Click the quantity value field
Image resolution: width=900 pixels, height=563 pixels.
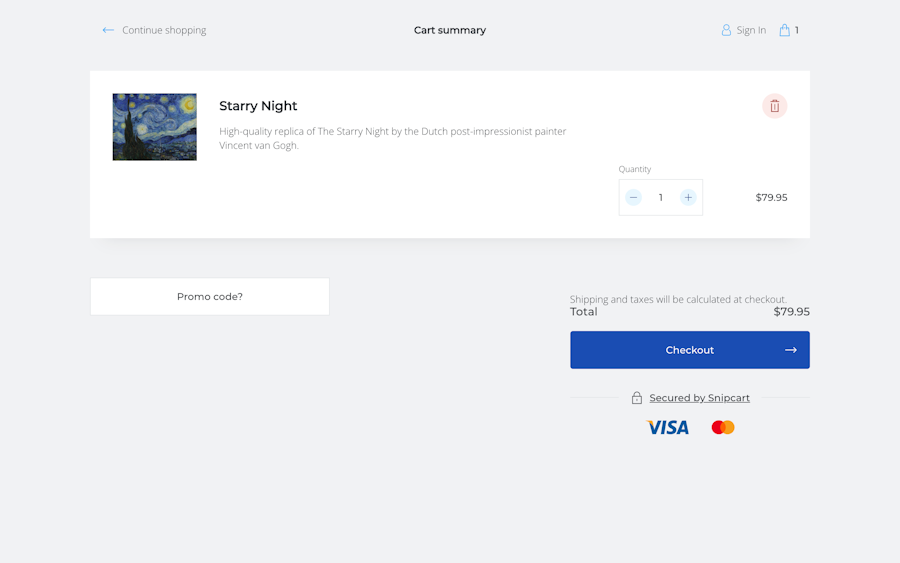pyautogui.click(x=660, y=197)
